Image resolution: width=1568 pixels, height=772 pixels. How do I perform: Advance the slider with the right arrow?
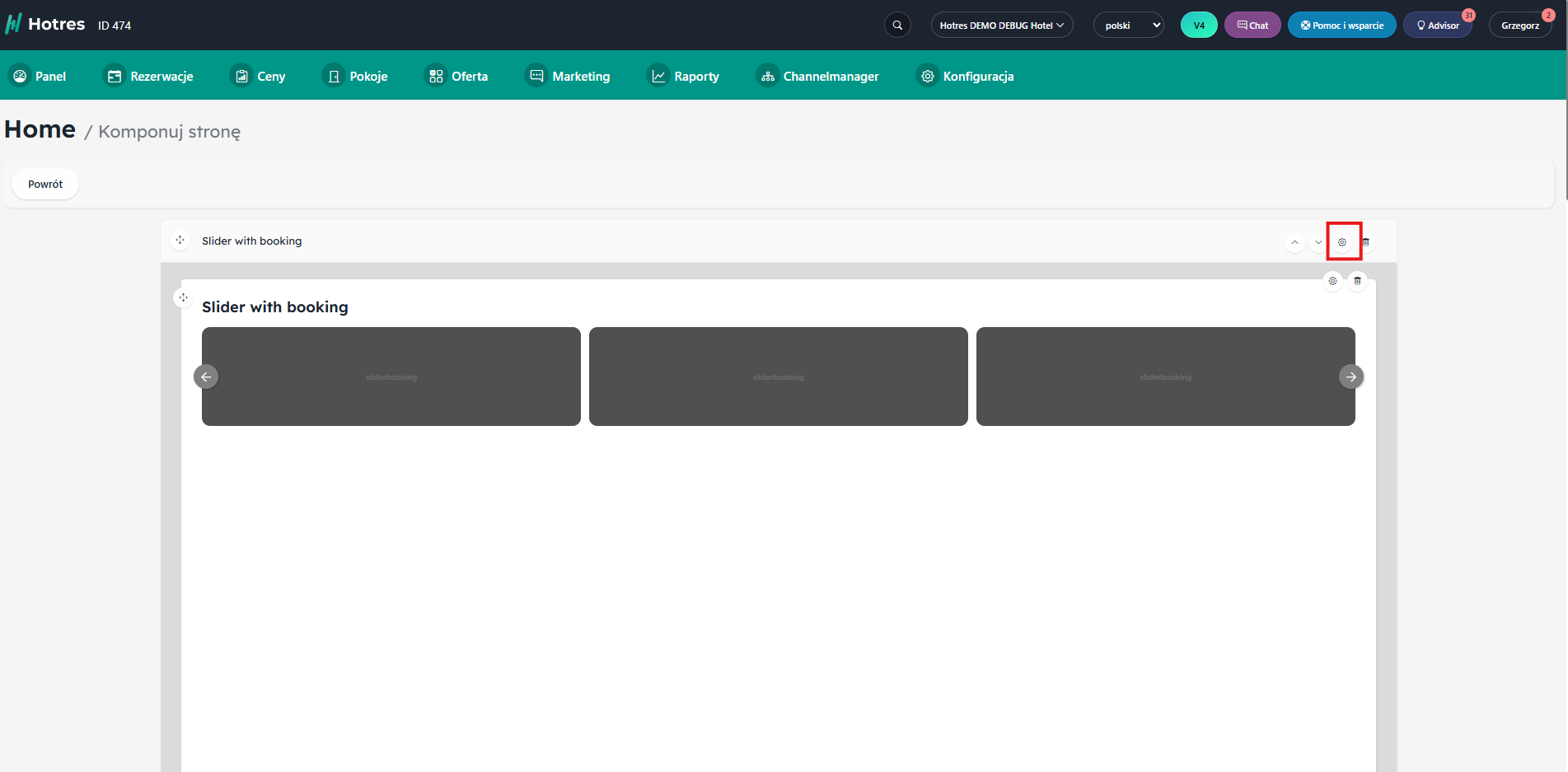1350,377
